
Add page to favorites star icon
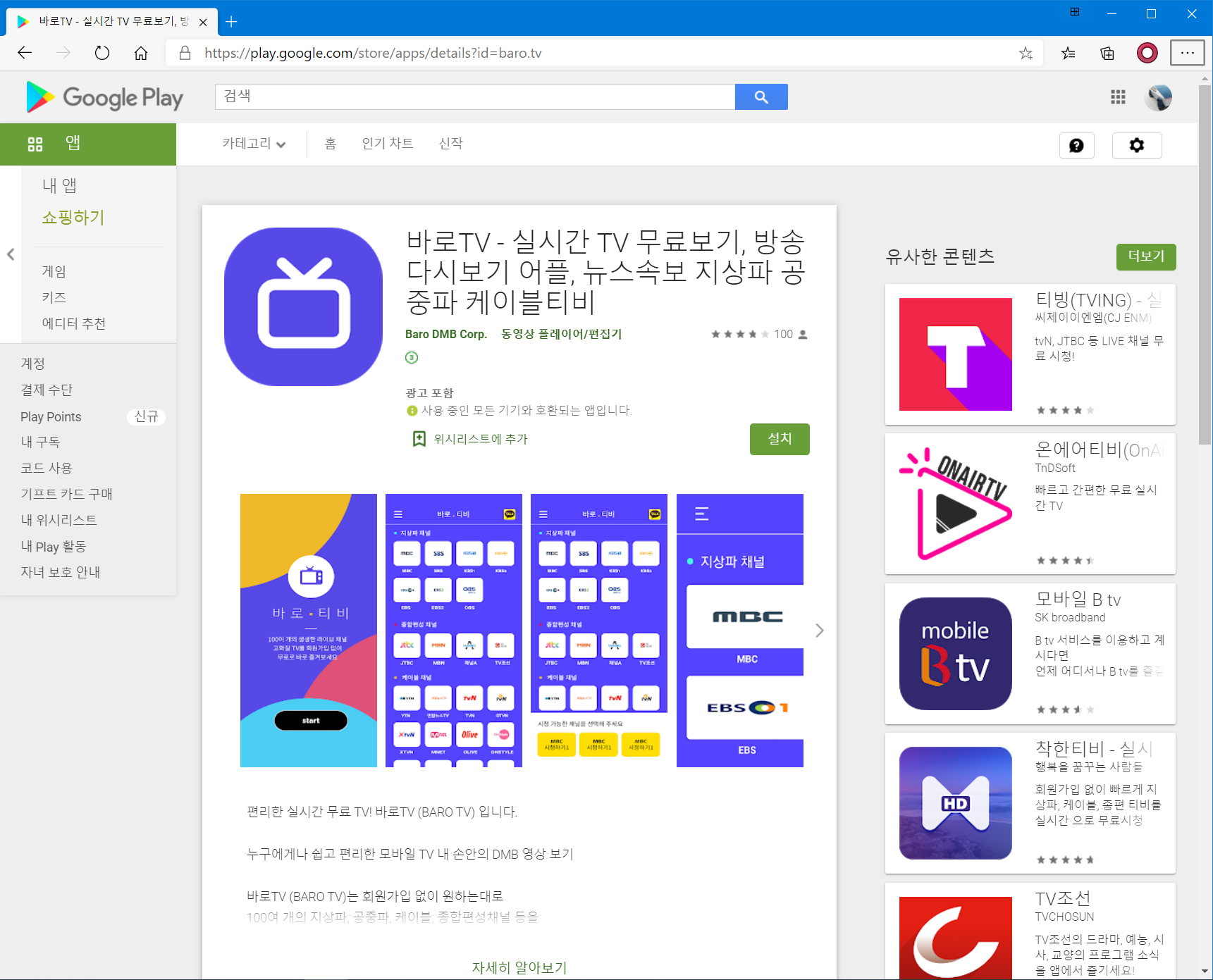point(1026,53)
